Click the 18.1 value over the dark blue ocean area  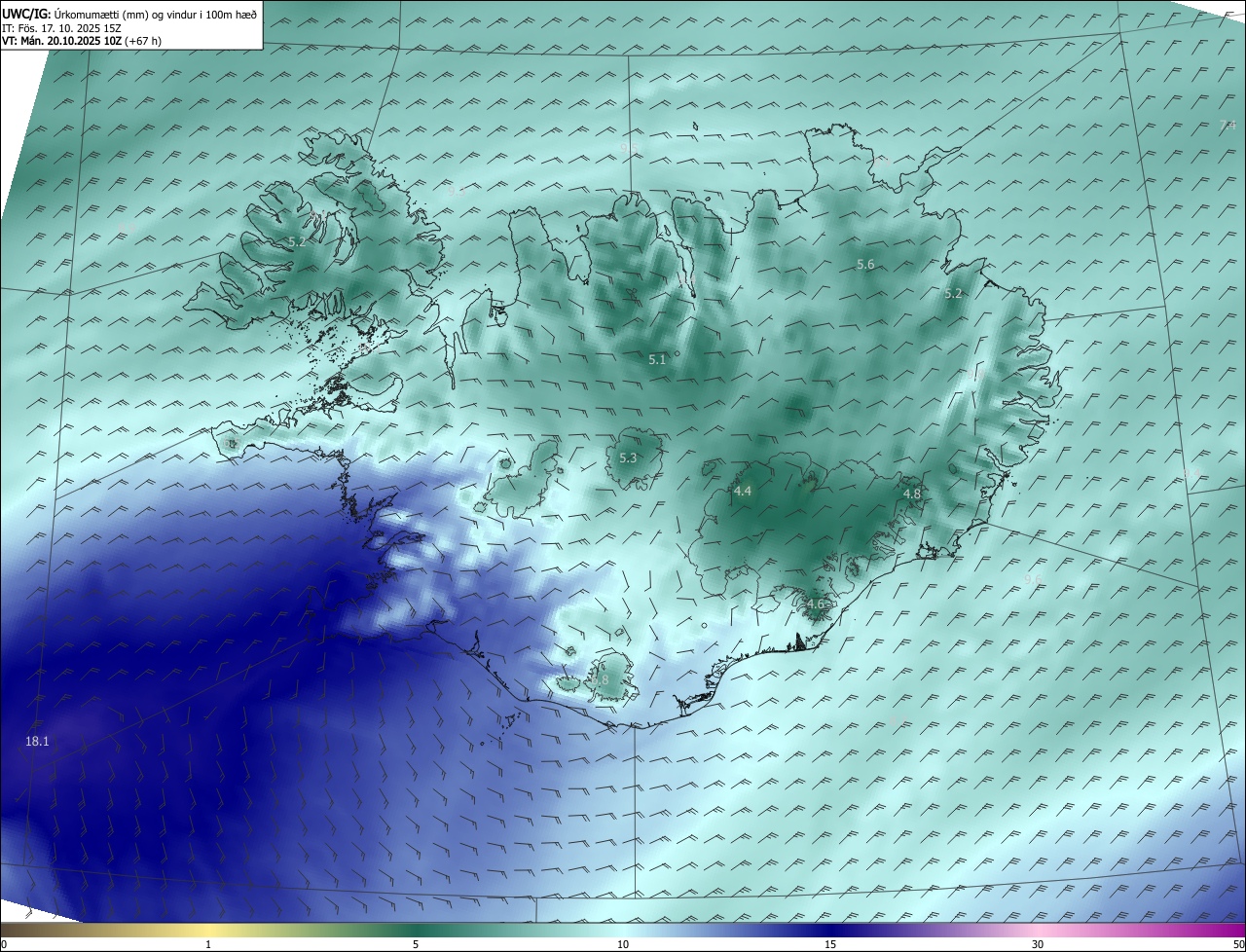[x=37, y=742]
